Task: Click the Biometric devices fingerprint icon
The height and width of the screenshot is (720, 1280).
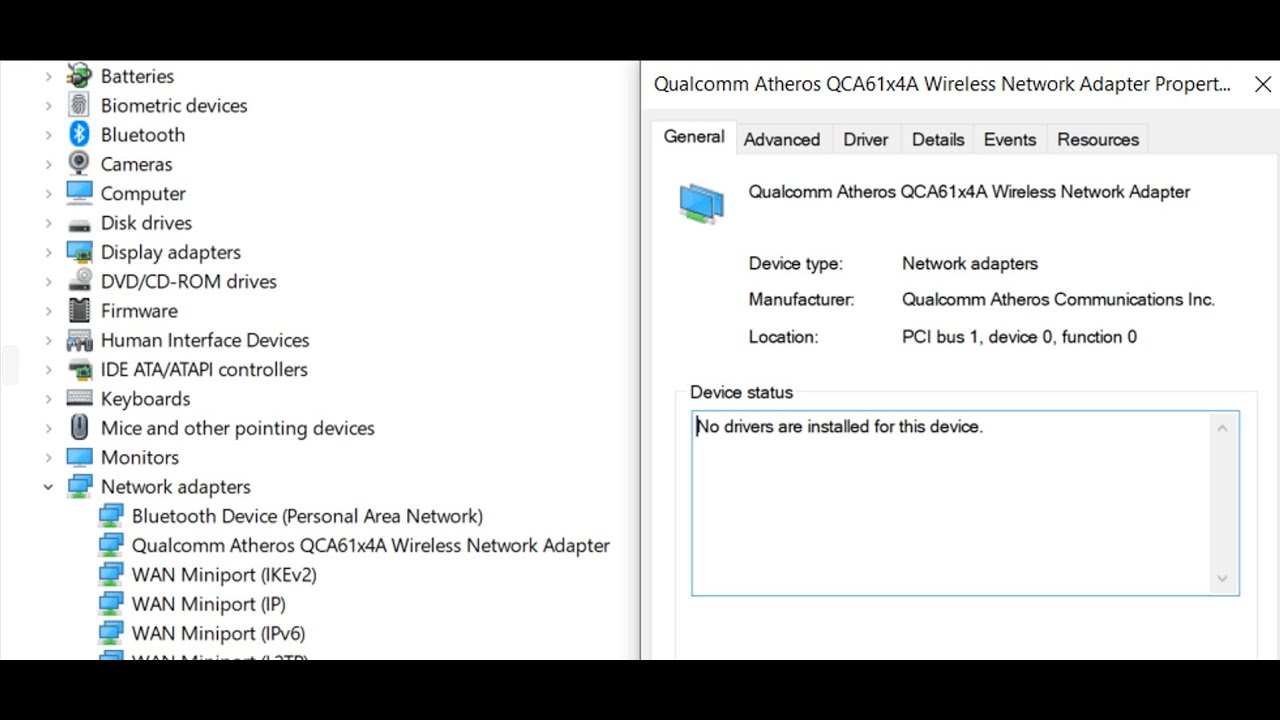Action: [x=79, y=105]
